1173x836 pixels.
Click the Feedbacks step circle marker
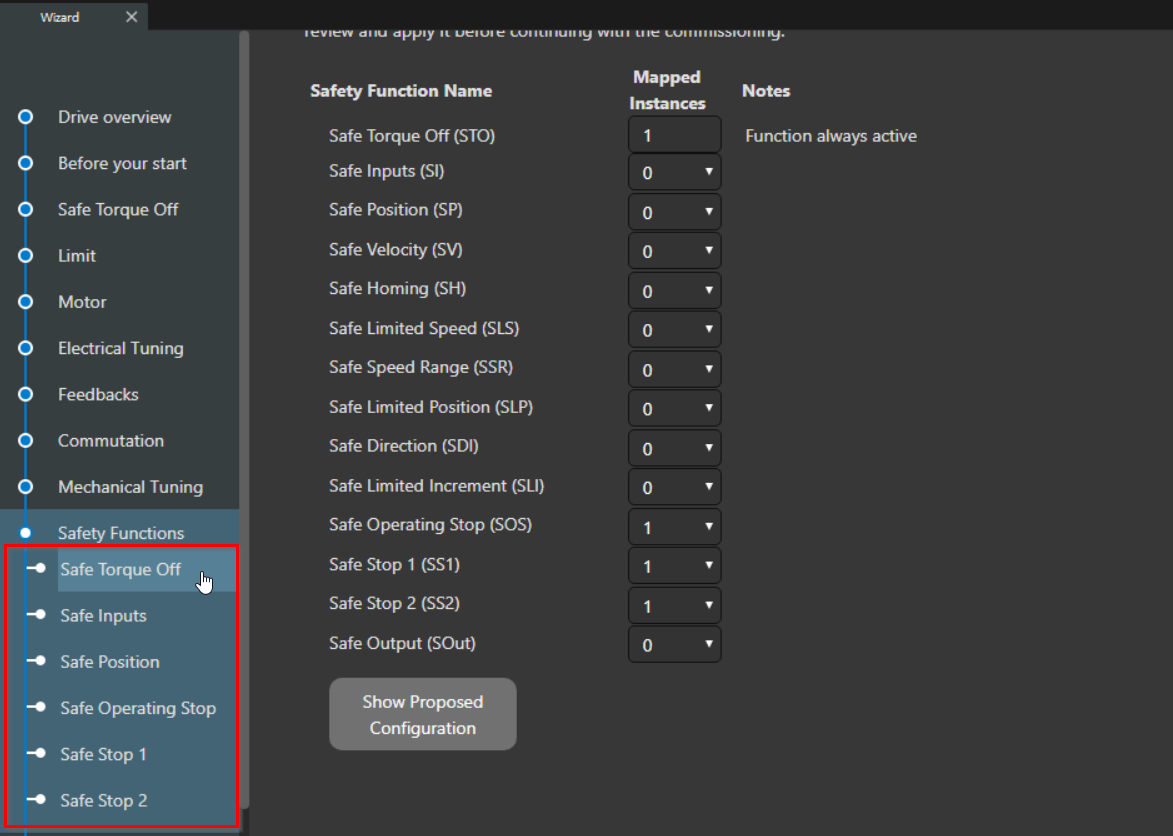(x=26, y=394)
